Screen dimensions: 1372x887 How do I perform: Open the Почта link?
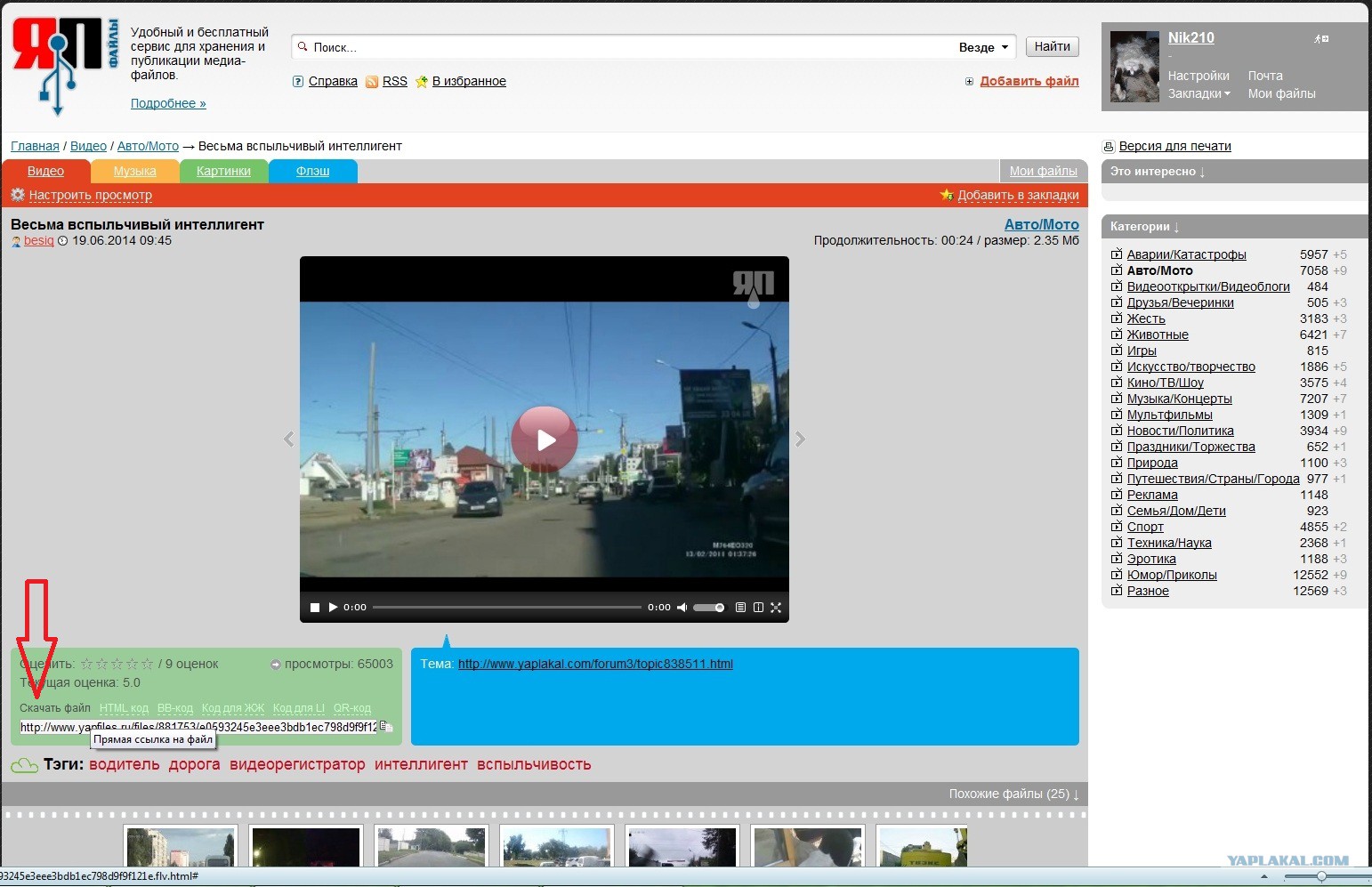point(1265,76)
